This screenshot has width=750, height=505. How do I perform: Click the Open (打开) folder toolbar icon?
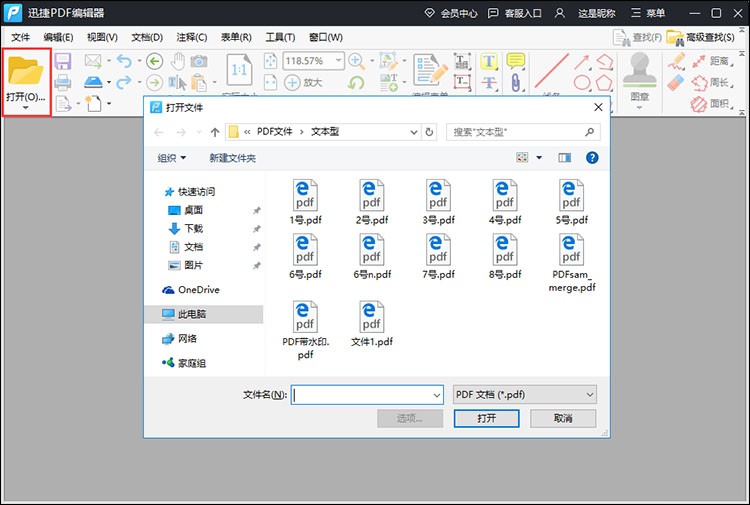pyautogui.click(x=26, y=72)
